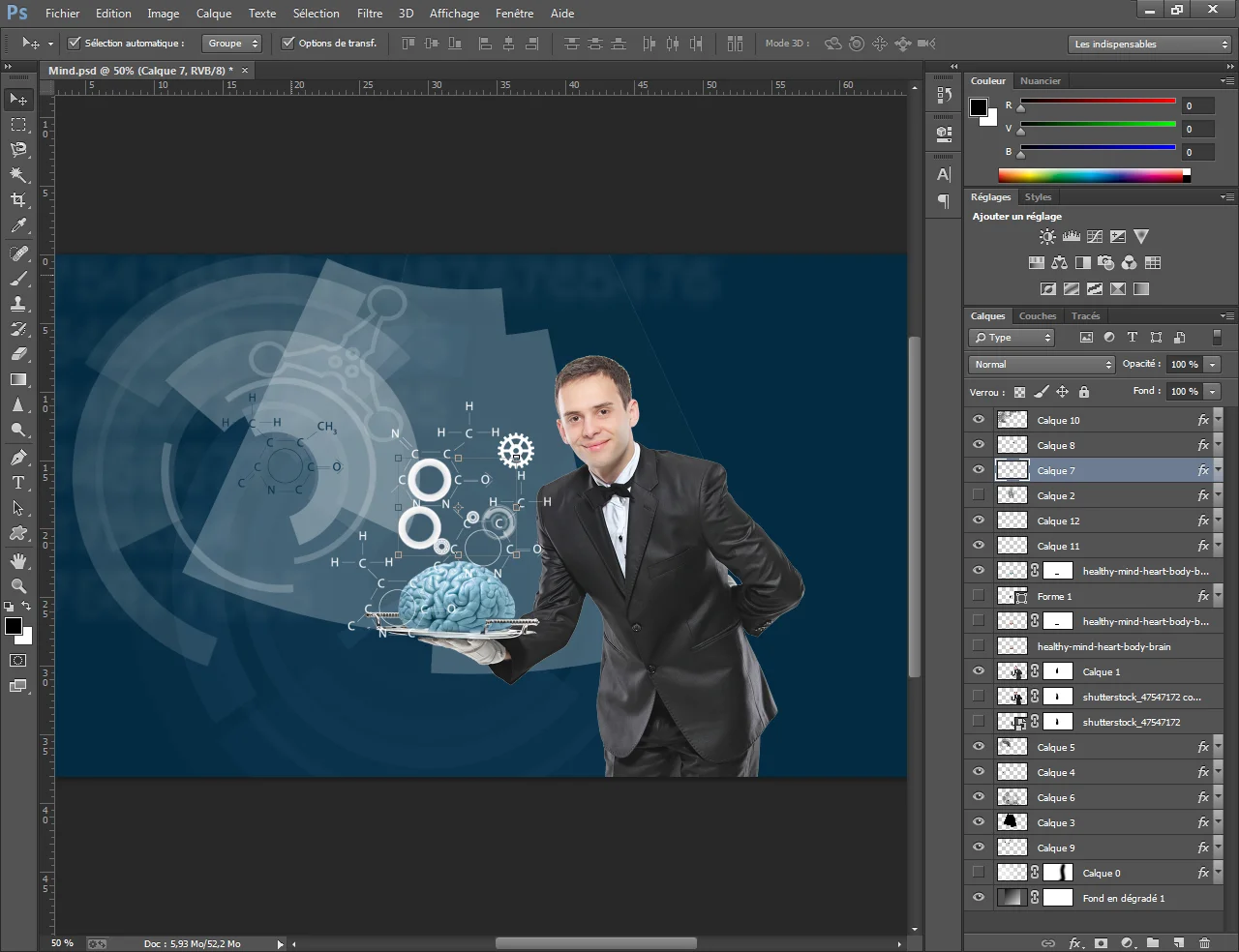Expand the Les indispensables workspace dropdown
This screenshot has width=1239, height=952.
1150,45
